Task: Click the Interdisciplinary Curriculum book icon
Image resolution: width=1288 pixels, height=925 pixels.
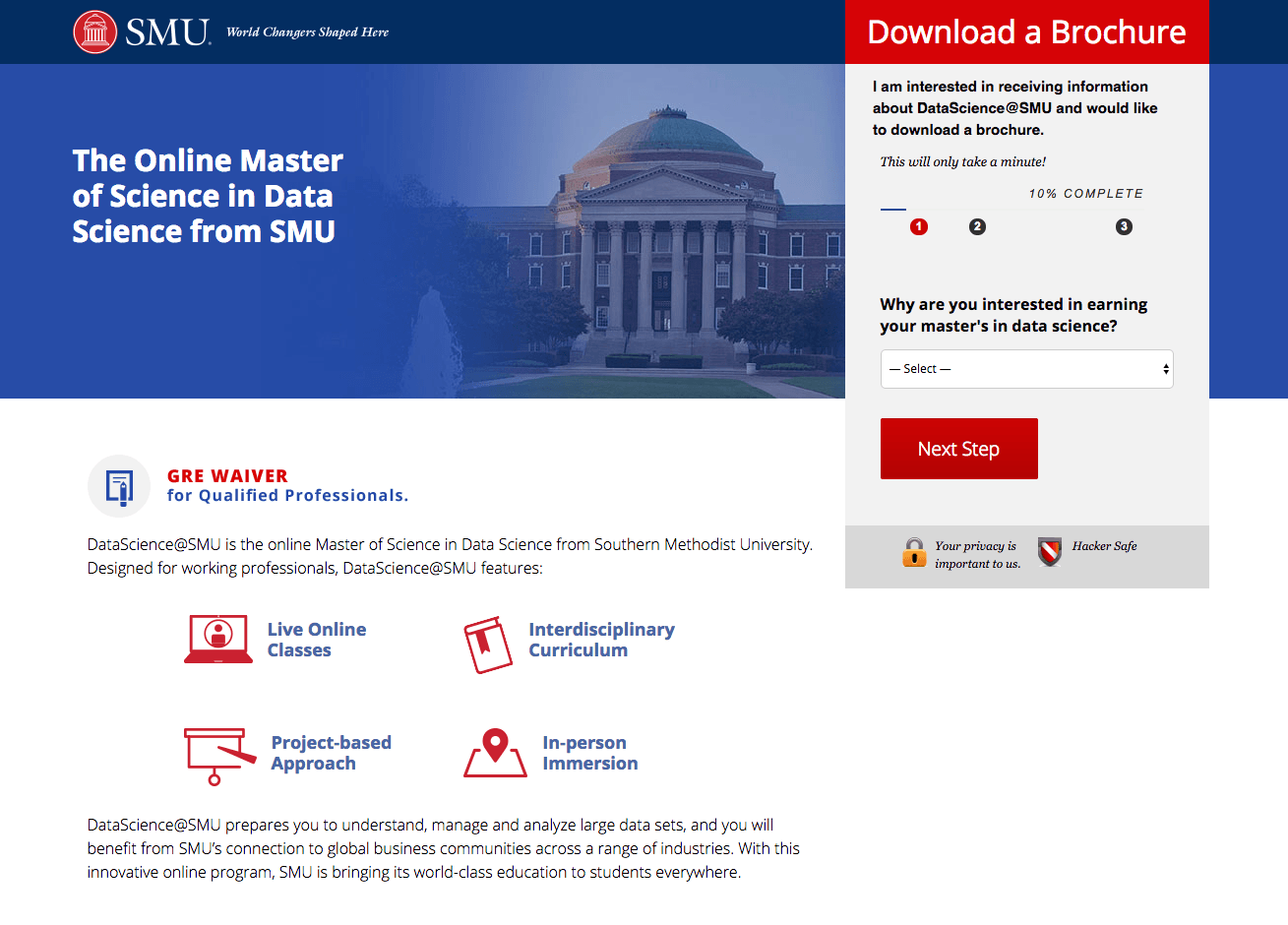Action: click(488, 645)
